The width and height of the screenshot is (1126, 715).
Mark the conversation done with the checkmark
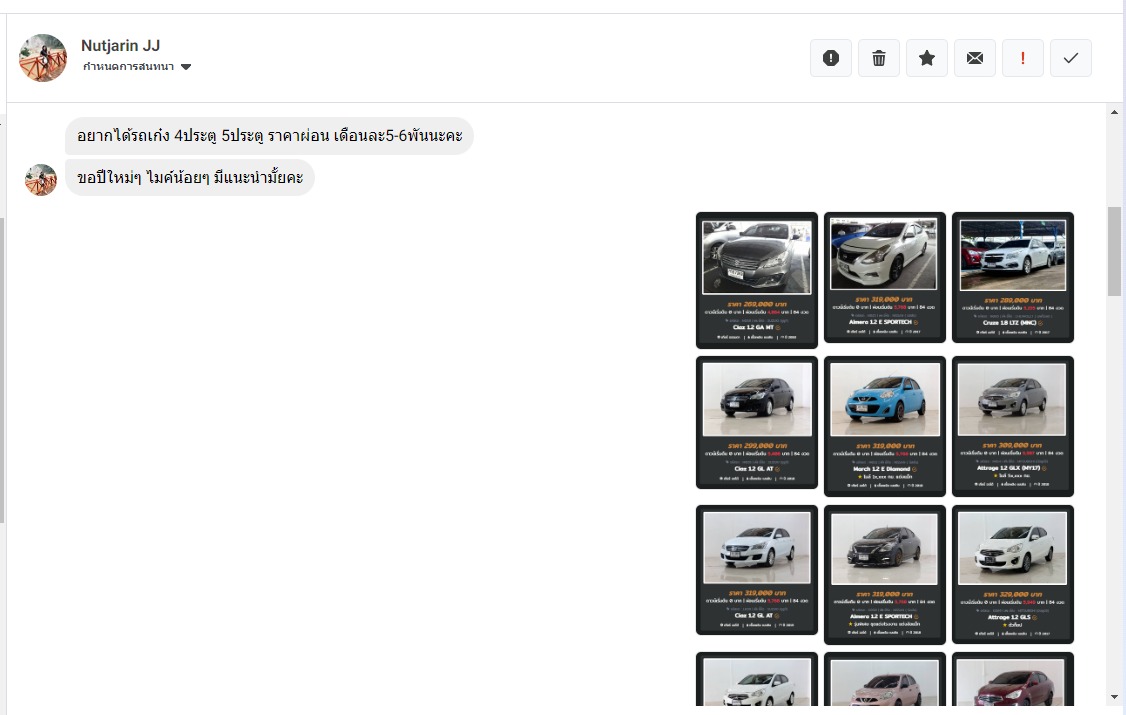(x=1071, y=58)
